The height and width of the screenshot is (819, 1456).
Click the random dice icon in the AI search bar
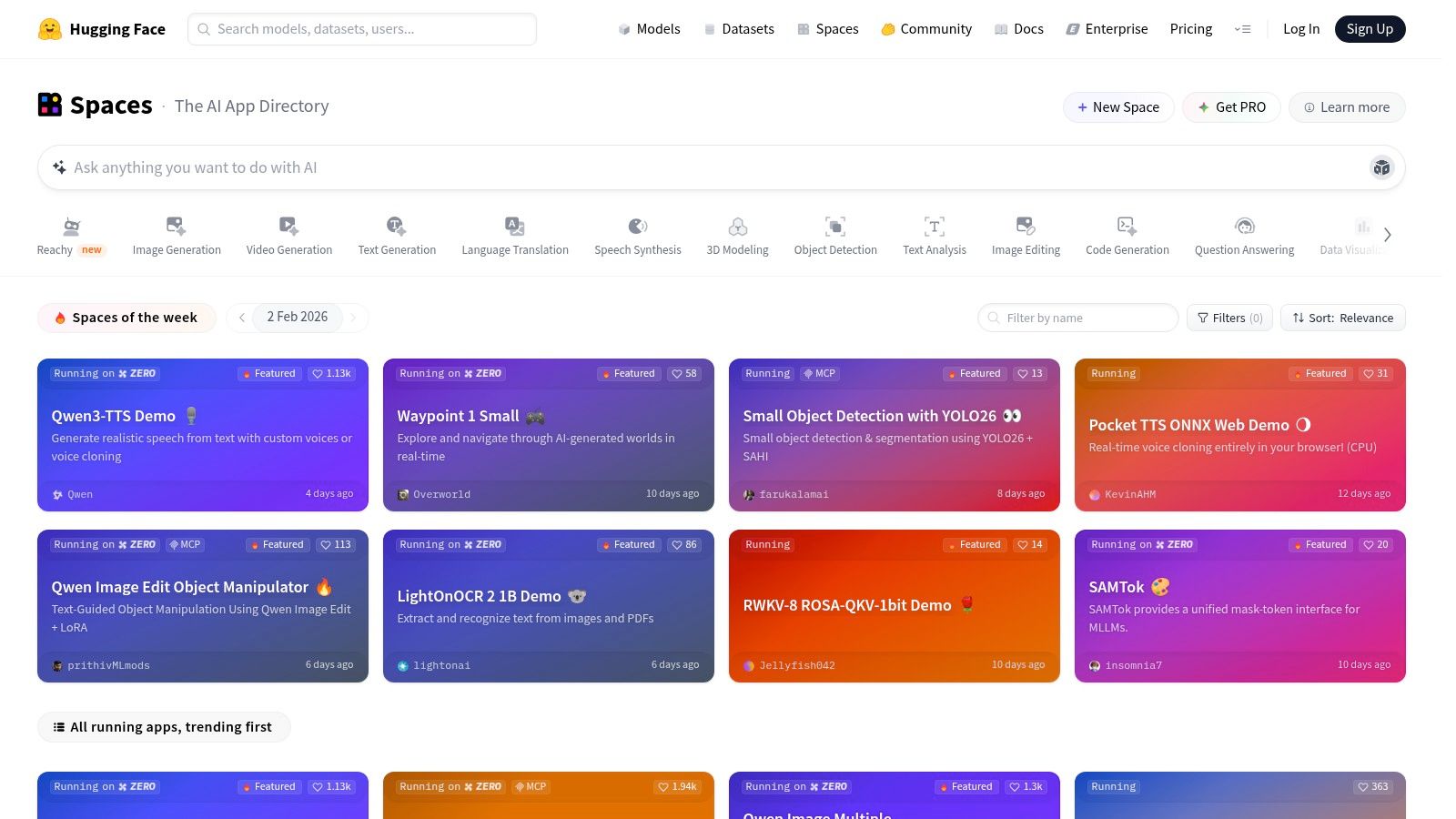[x=1381, y=167]
